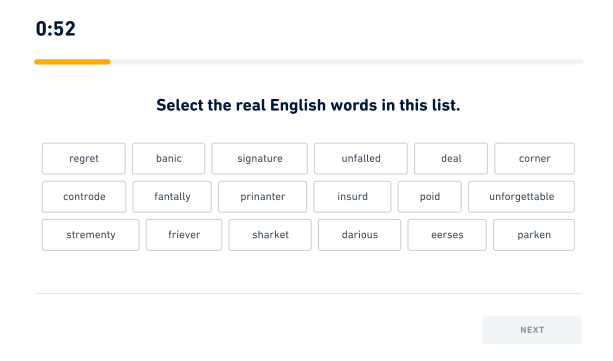Toggle the word 'unfalled'
Image resolution: width=613 pixels, height=361 pixels.
click(x=361, y=158)
